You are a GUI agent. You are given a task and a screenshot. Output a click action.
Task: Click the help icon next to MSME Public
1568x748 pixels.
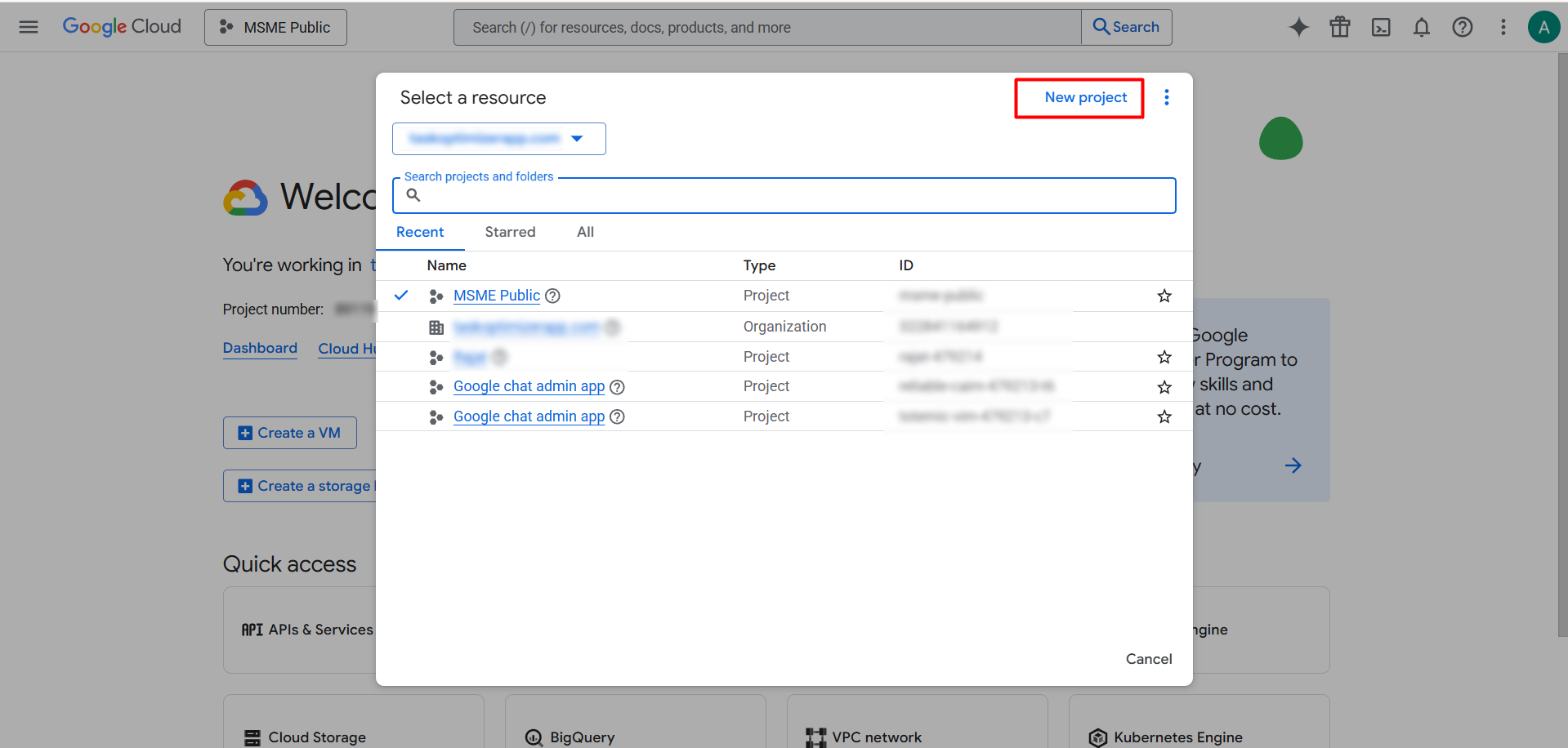[552, 296]
